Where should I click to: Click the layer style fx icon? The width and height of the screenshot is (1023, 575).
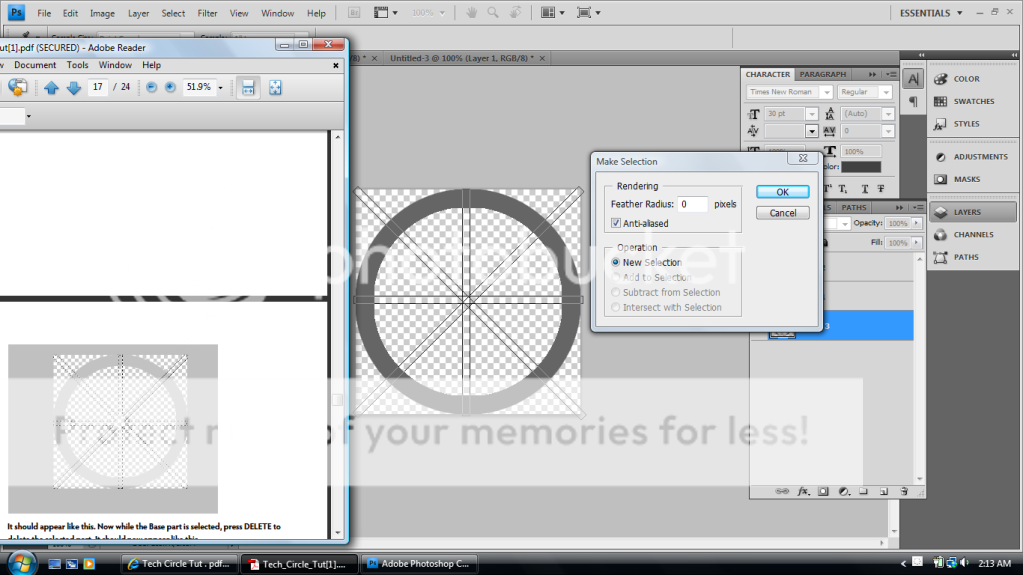click(802, 491)
